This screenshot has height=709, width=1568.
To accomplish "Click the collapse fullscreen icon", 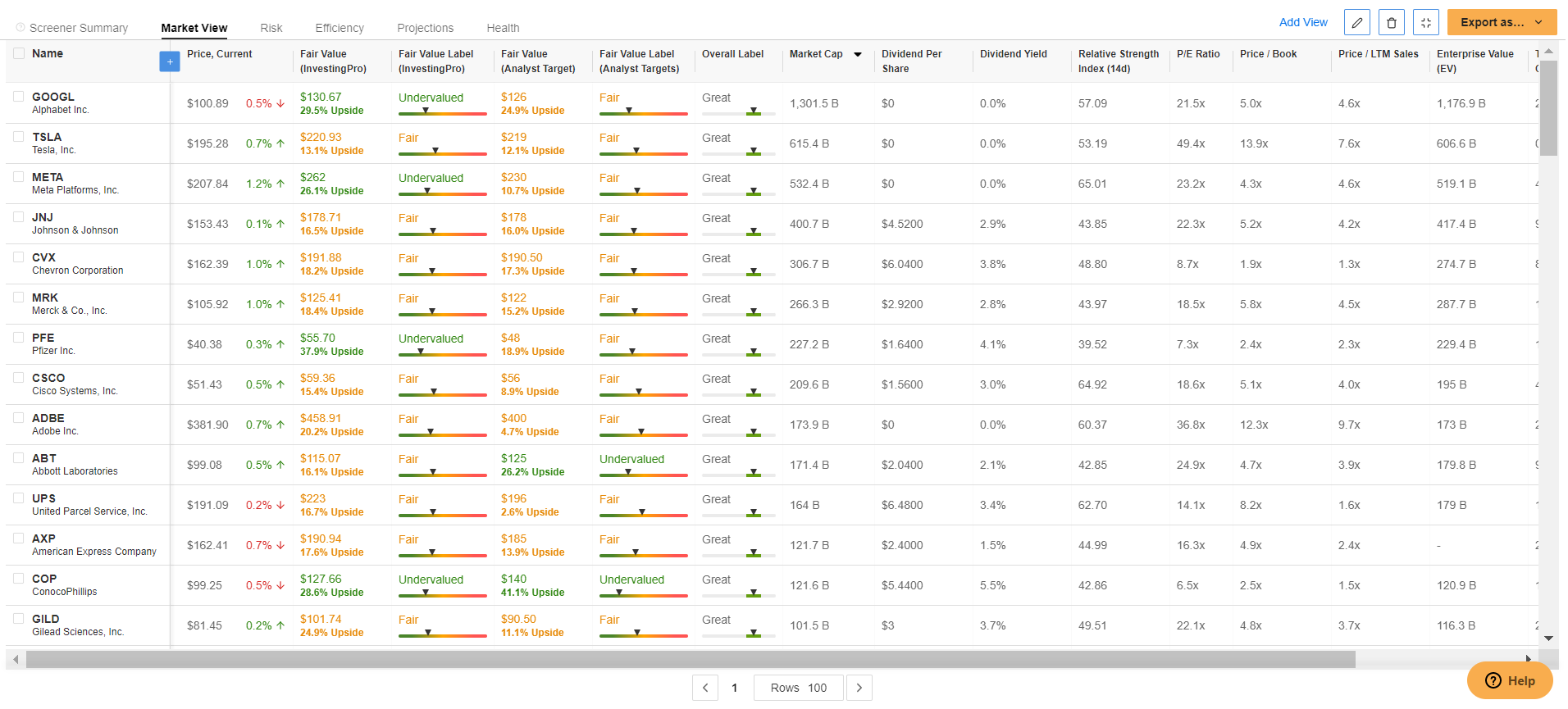I will [x=1426, y=22].
